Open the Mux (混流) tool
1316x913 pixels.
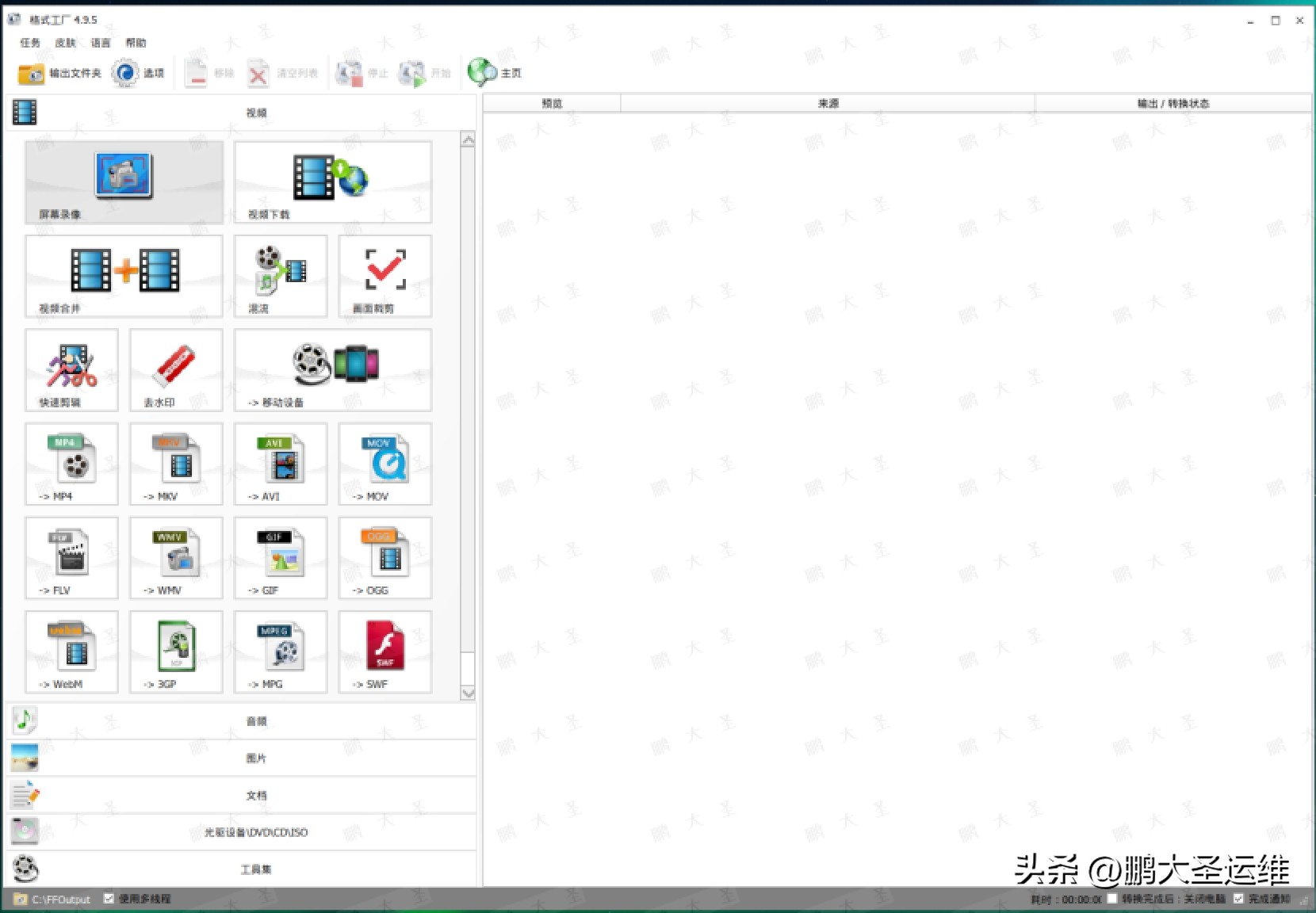[280, 276]
